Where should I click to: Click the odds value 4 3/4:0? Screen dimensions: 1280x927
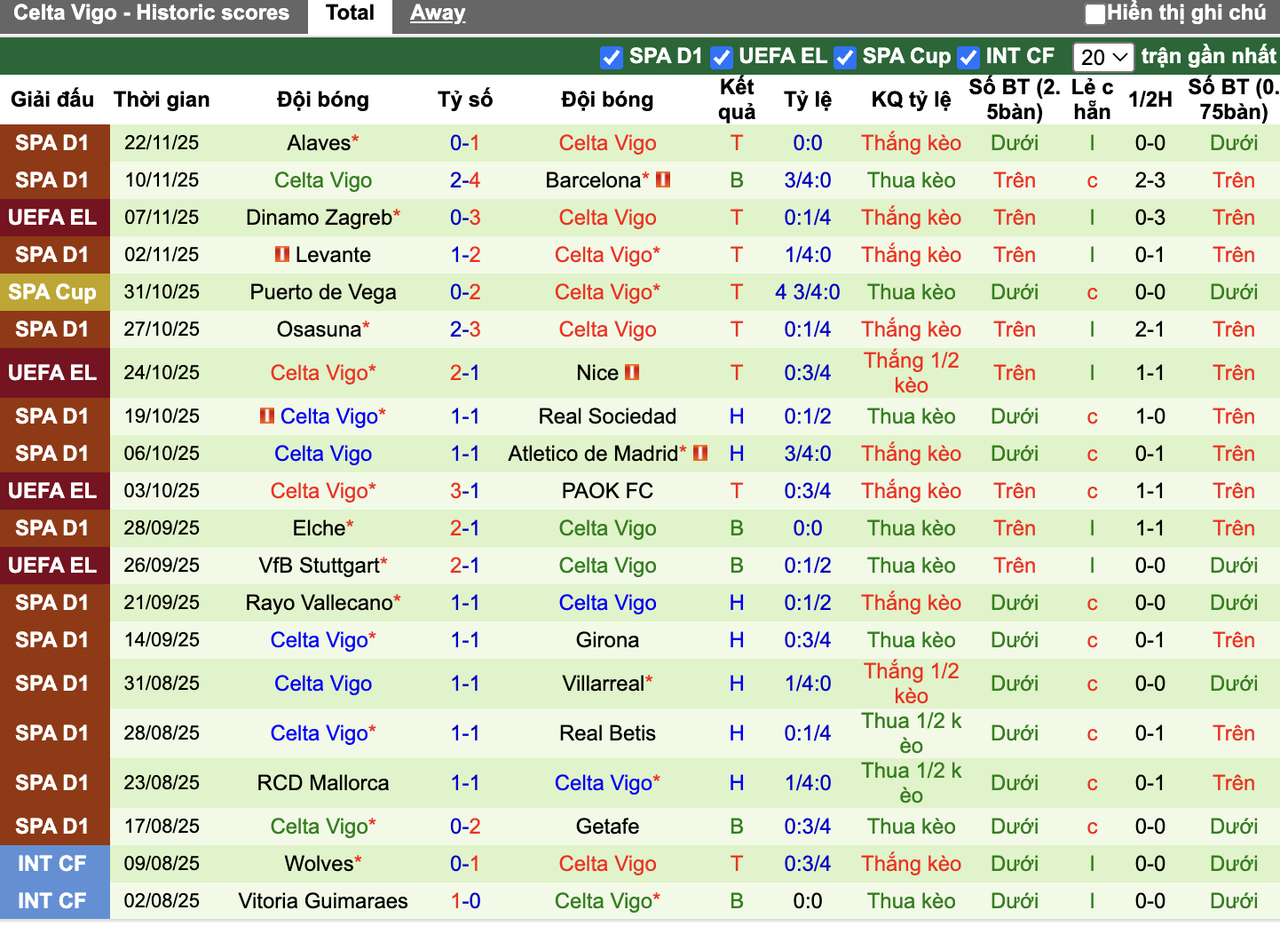coord(807,292)
